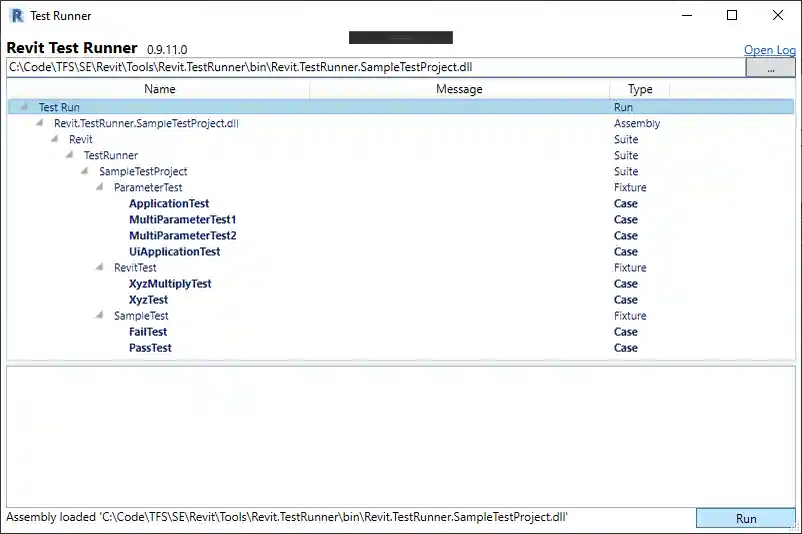Select MultiParameterTest1 in the tree
Image resolution: width=802 pixels, height=534 pixels.
tap(182, 219)
